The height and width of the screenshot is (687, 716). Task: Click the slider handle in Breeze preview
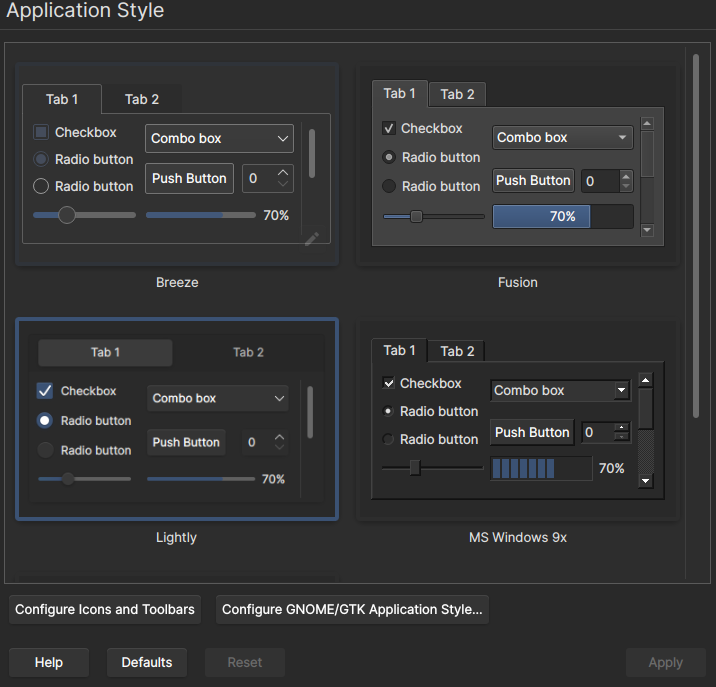[67, 215]
